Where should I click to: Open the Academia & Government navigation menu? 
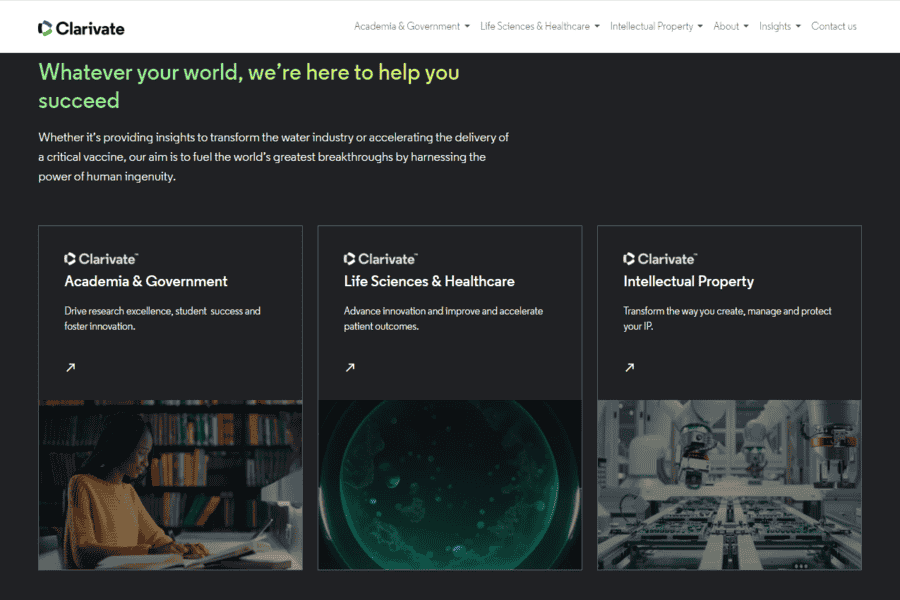click(x=406, y=26)
